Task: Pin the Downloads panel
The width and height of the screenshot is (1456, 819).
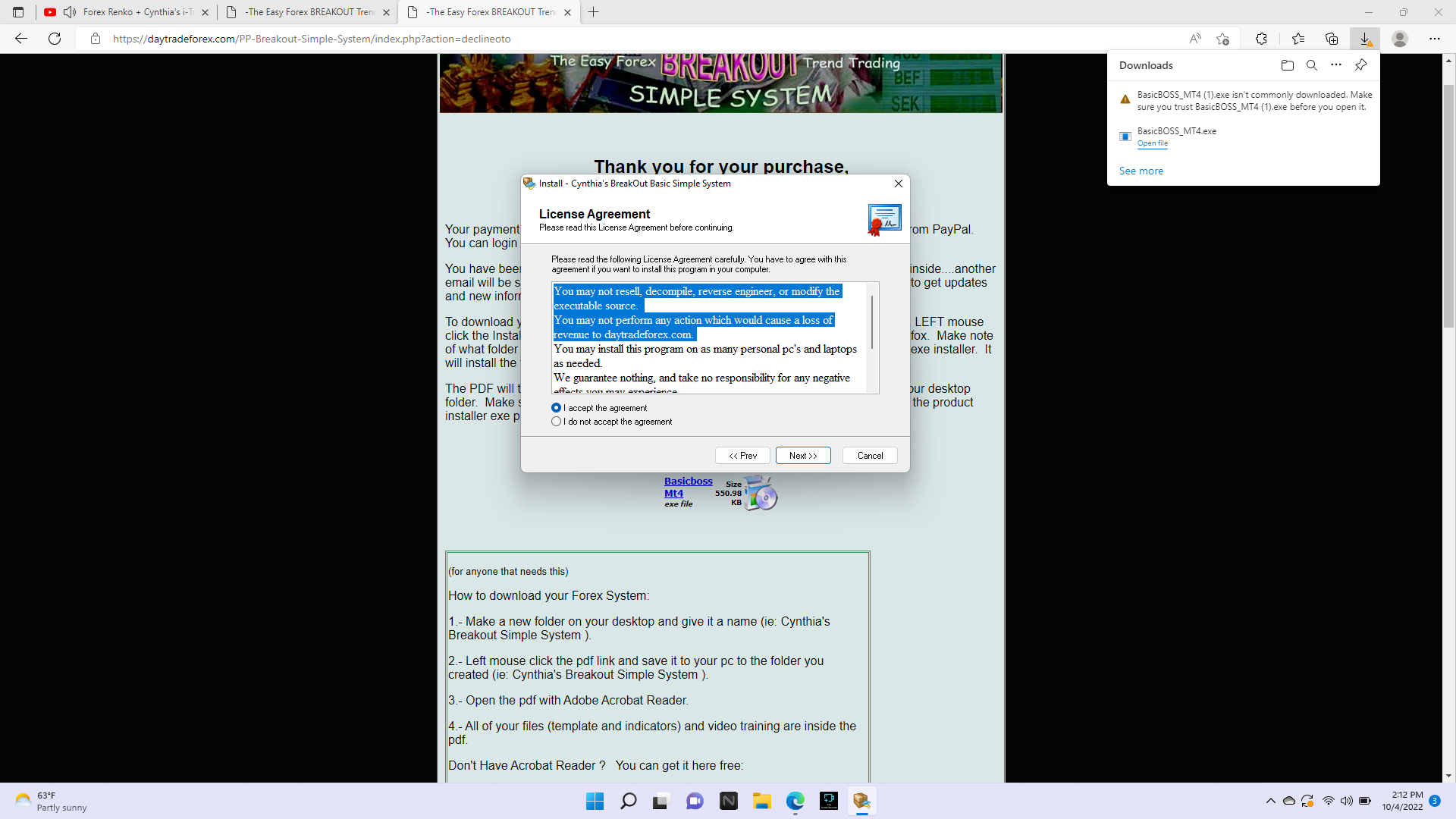Action: coord(1360,65)
